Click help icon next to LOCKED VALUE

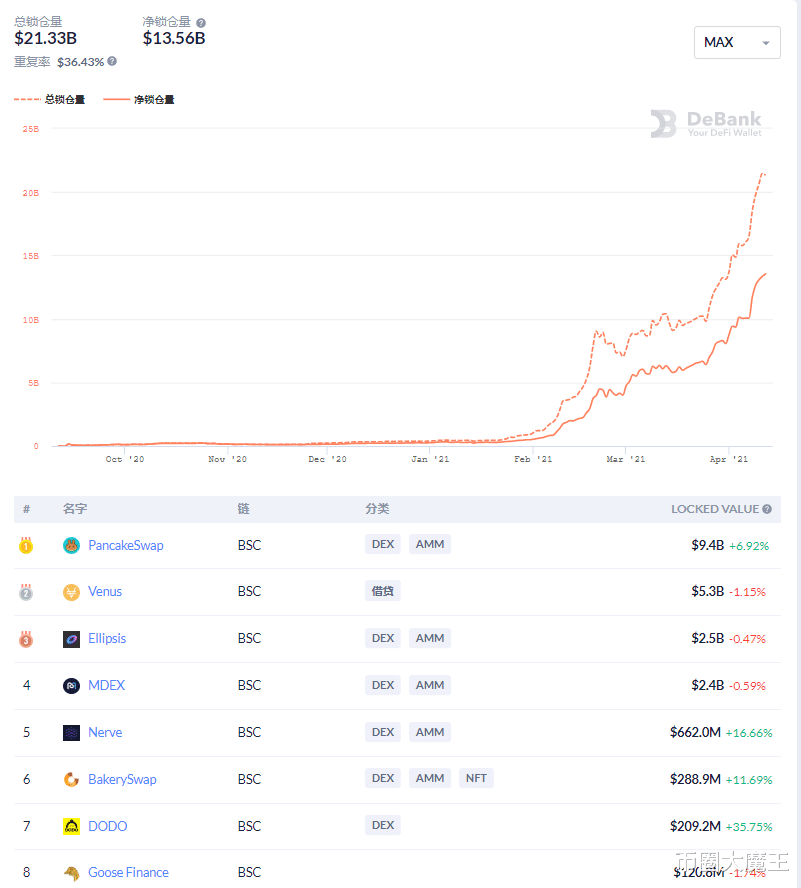click(x=767, y=509)
